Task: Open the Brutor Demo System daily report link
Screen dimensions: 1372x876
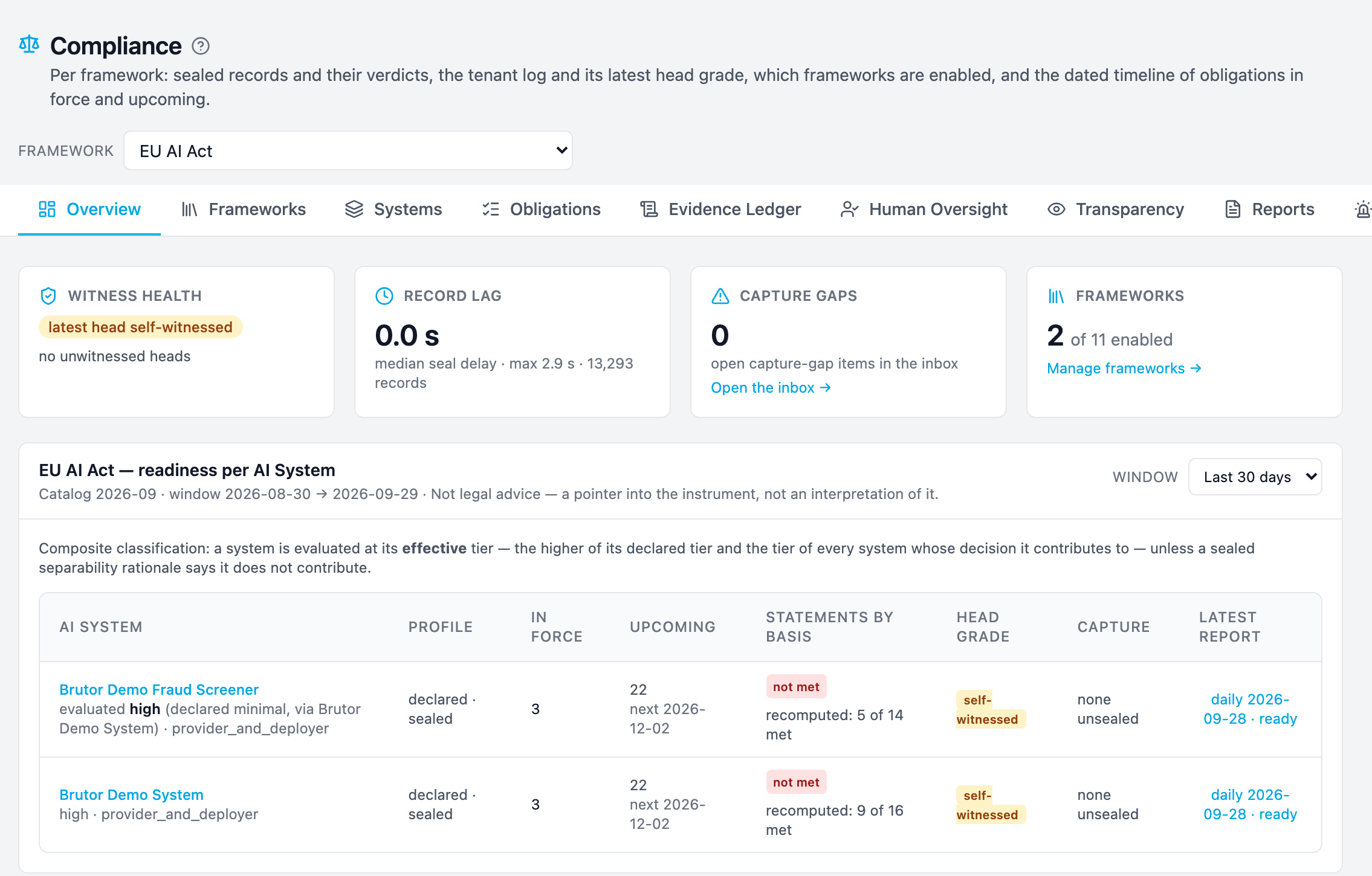Action: 1250,804
